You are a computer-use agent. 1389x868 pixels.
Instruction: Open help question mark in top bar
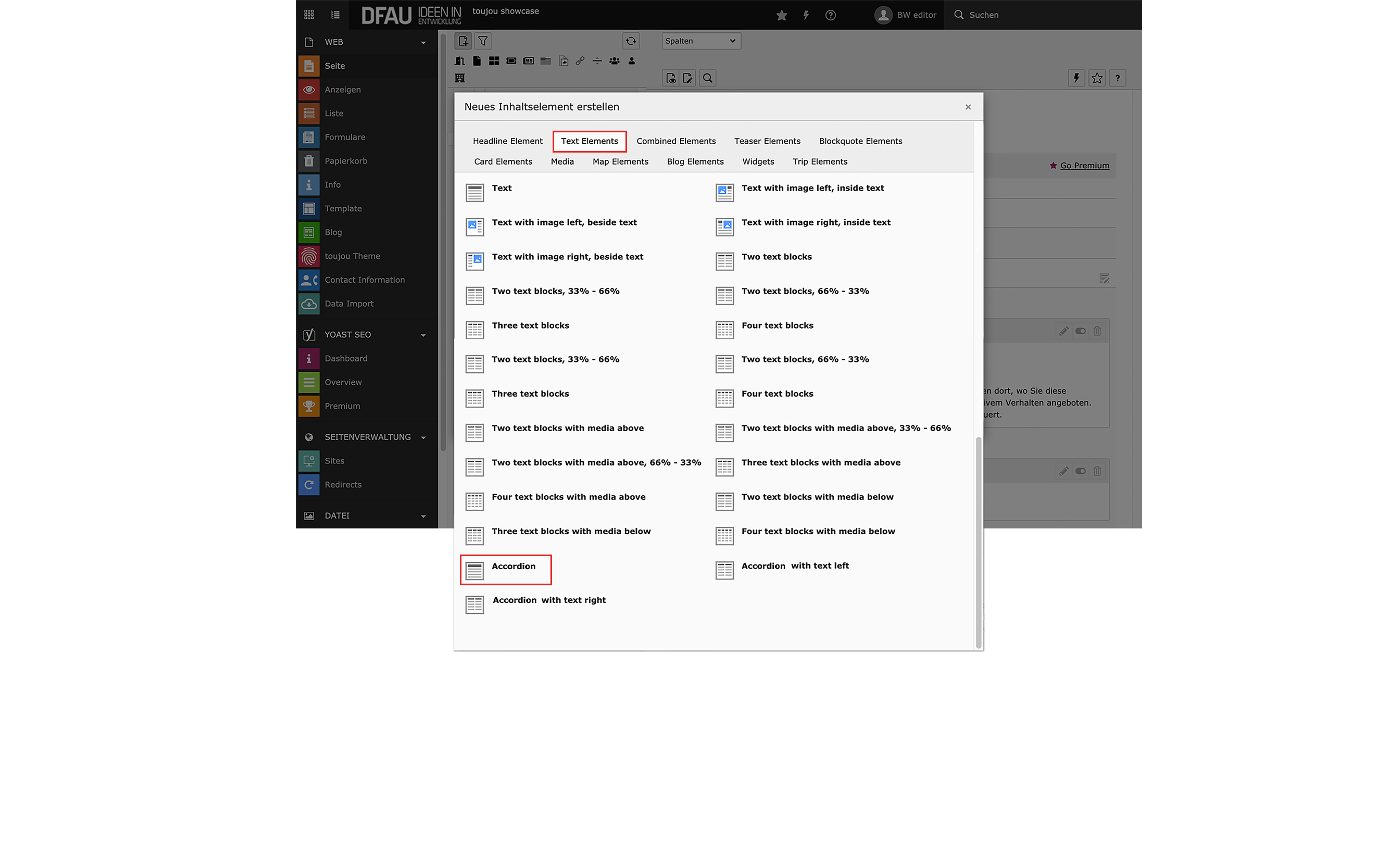[x=830, y=15]
